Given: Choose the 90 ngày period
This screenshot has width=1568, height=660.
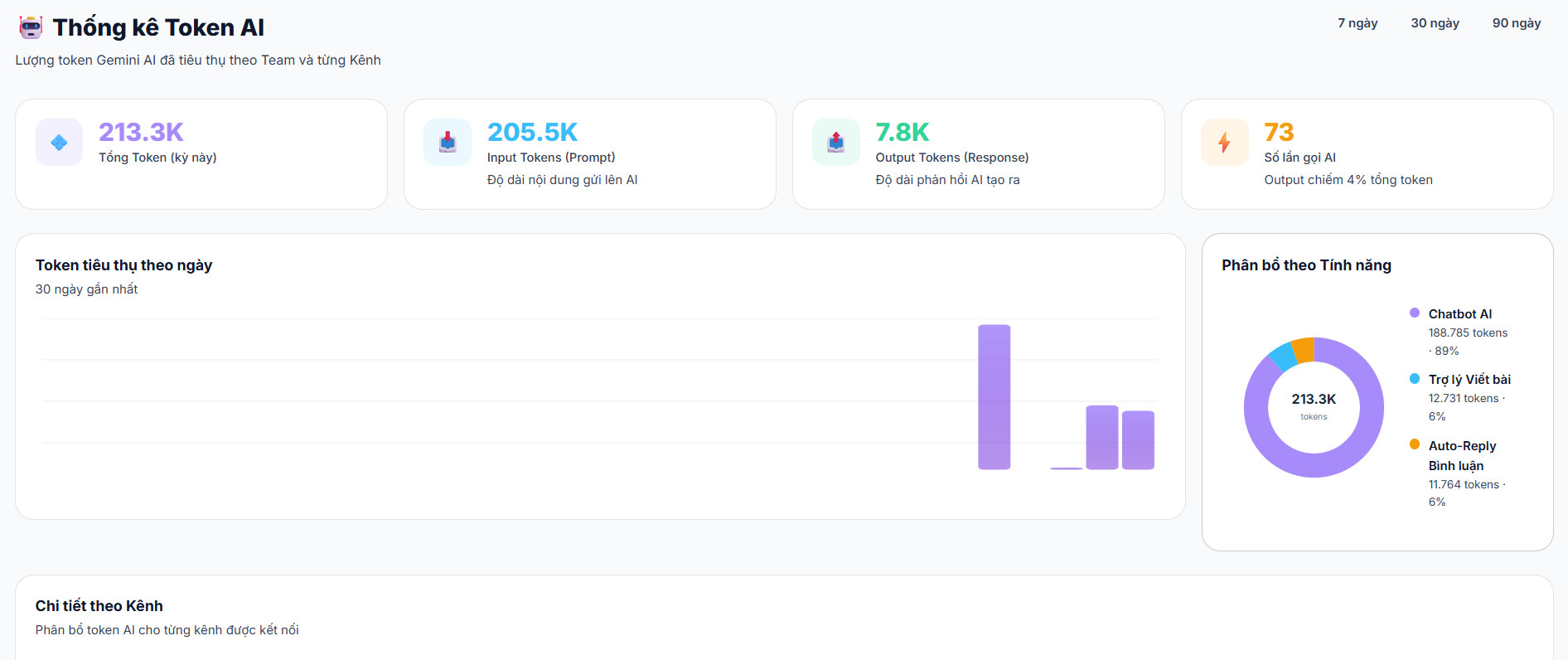Looking at the screenshot, I should 1517,23.
